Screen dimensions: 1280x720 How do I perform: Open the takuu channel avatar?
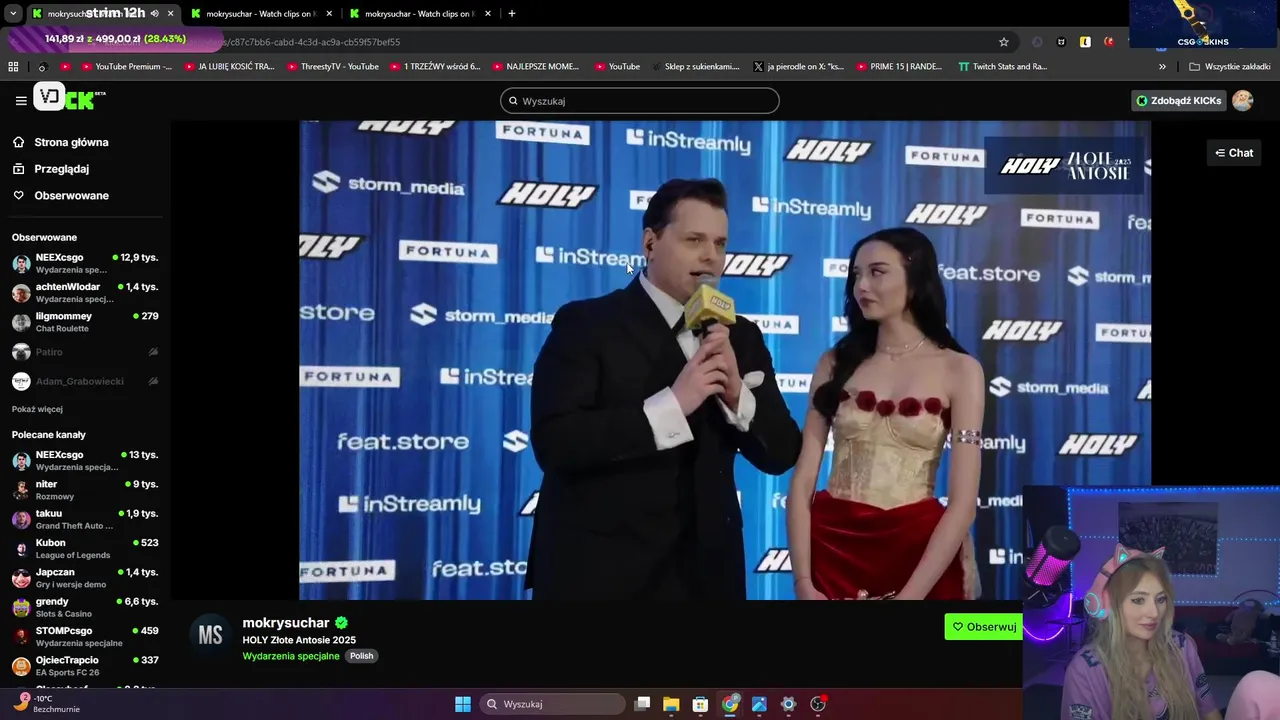[x=21, y=519]
